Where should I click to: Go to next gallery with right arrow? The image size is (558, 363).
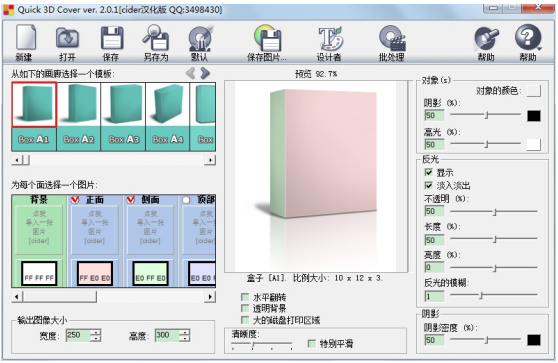coord(205,73)
